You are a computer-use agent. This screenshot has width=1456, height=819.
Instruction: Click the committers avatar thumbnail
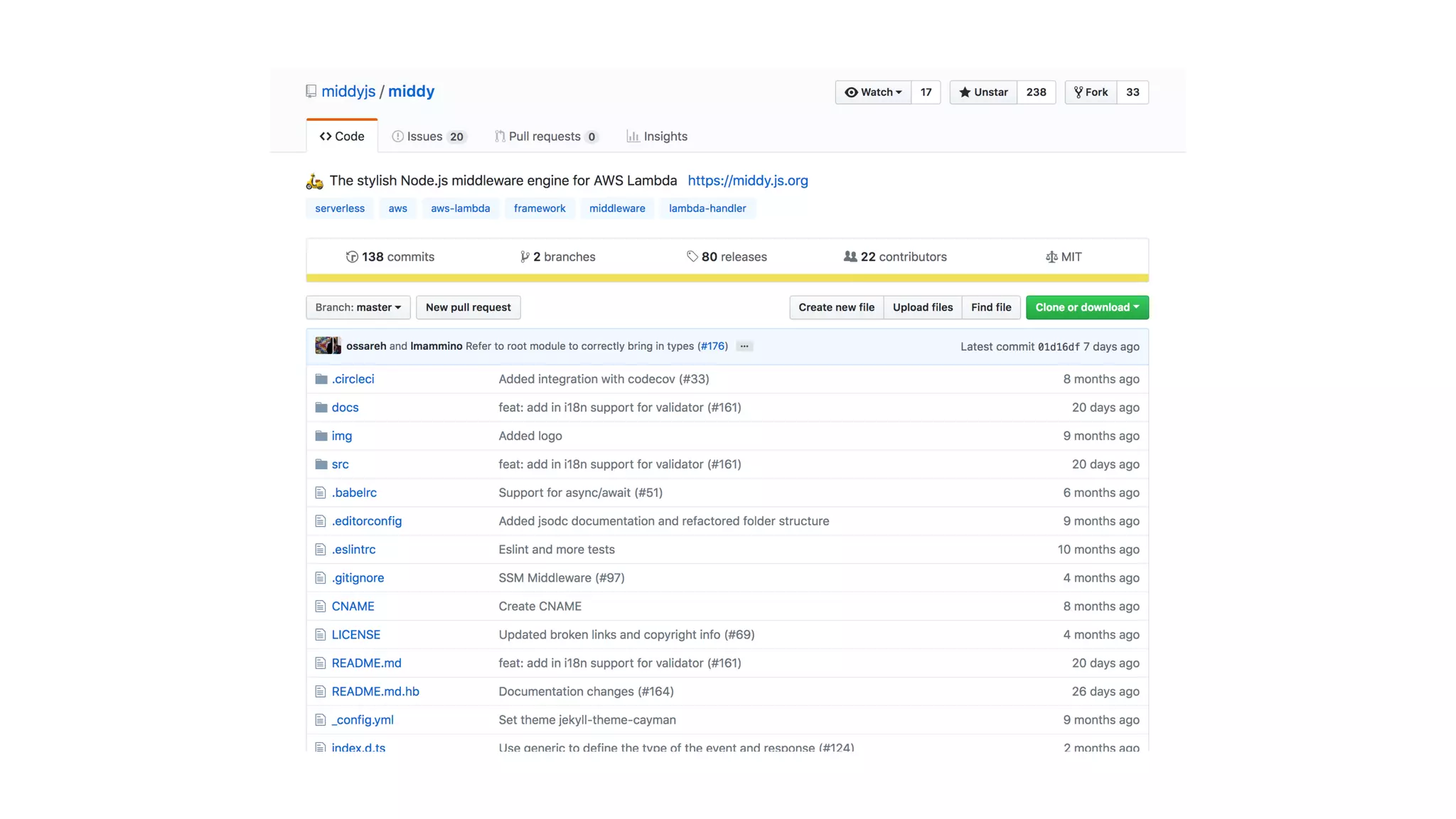click(x=328, y=346)
